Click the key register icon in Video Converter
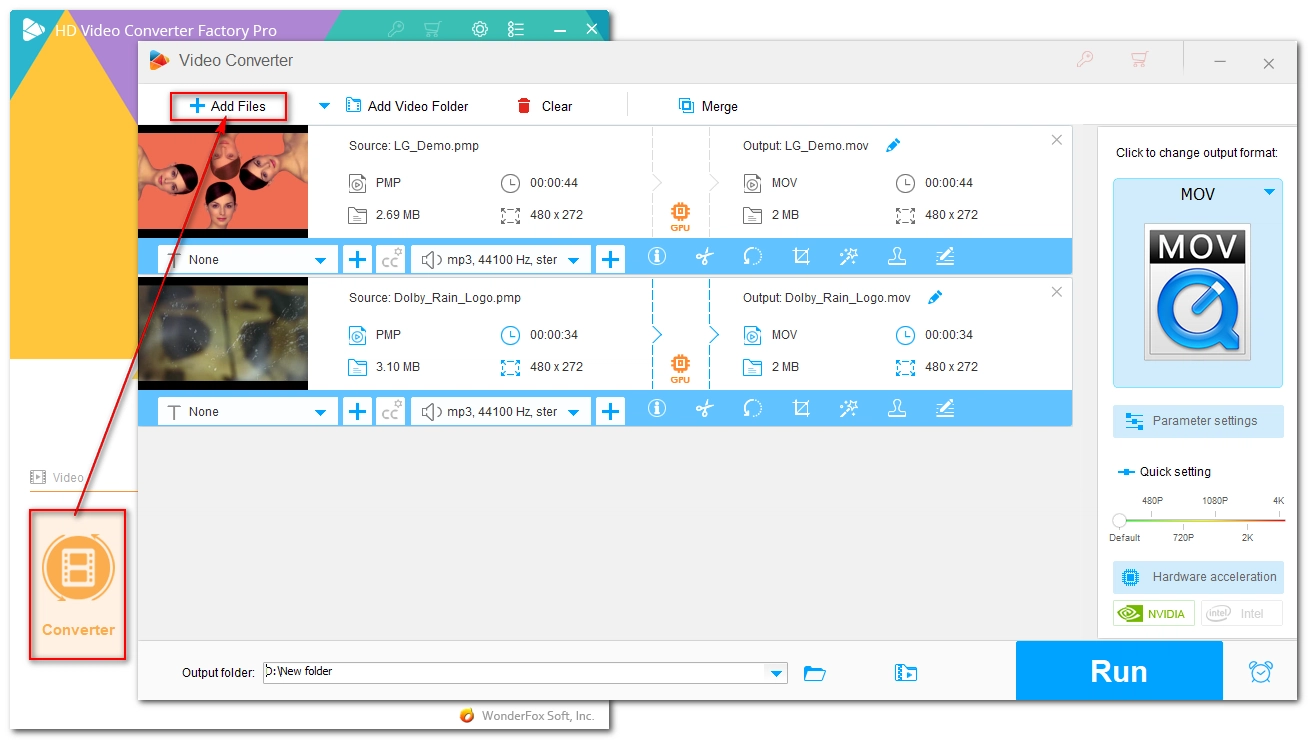 click(x=1085, y=60)
